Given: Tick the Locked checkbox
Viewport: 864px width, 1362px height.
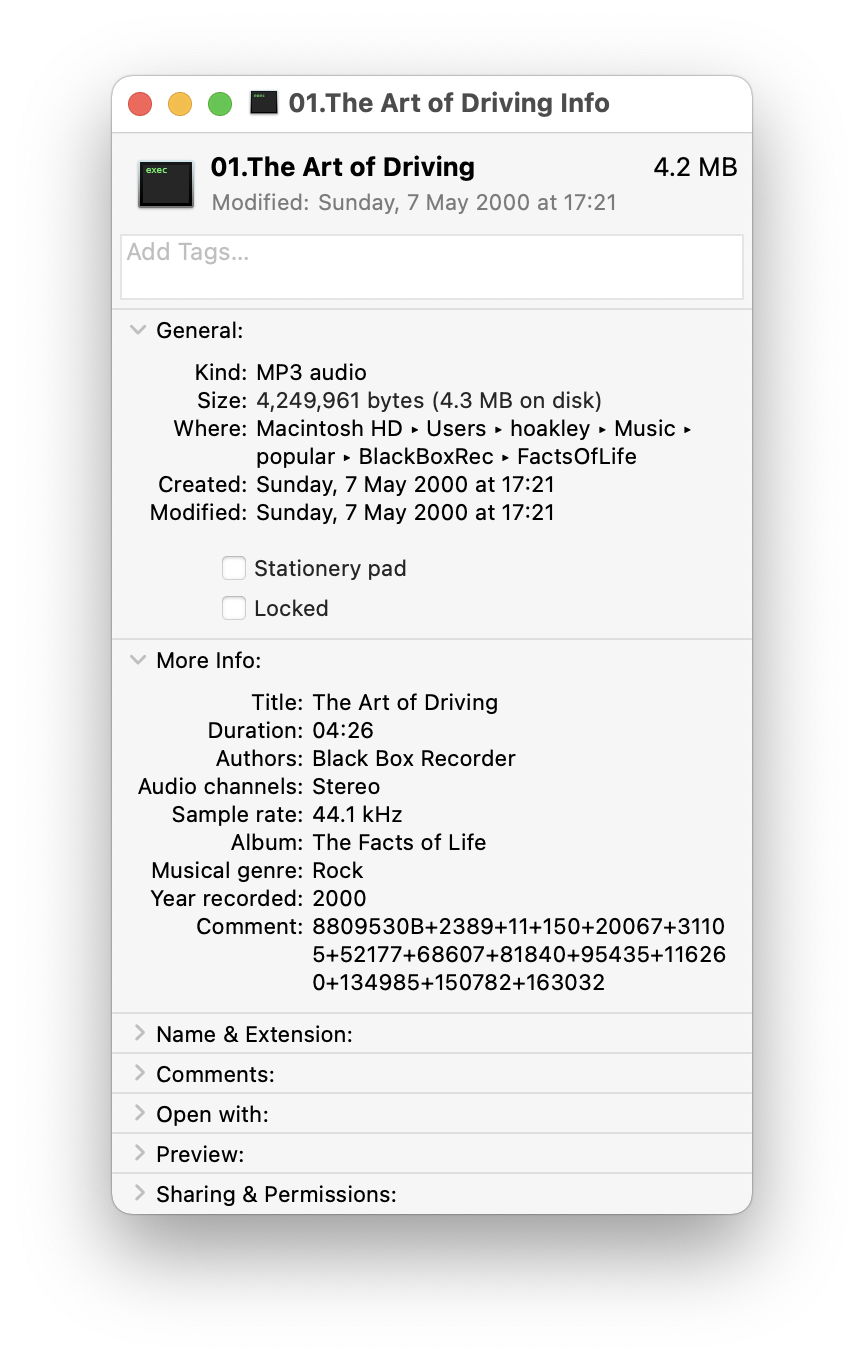Looking at the screenshot, I should pyautogui.click(x=234, y=608).
